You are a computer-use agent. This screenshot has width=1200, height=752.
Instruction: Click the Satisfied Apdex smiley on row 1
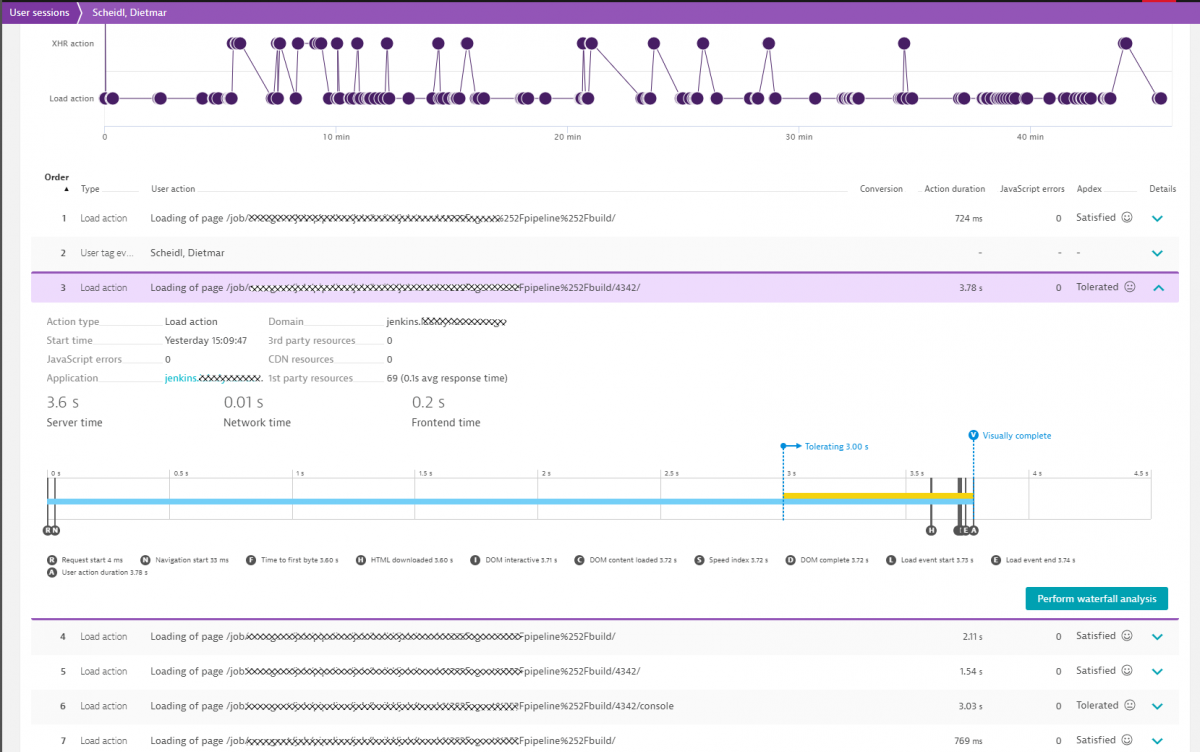coord(1128,217)
